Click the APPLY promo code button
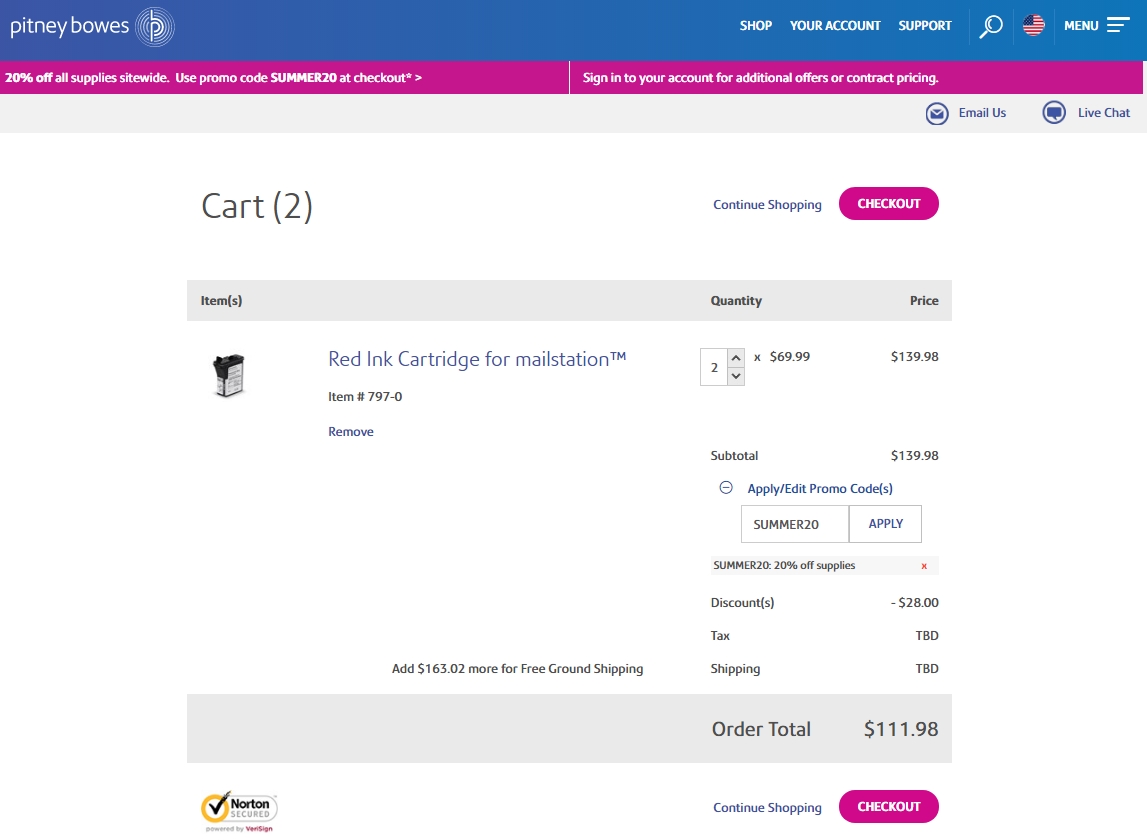 (885, 524)
